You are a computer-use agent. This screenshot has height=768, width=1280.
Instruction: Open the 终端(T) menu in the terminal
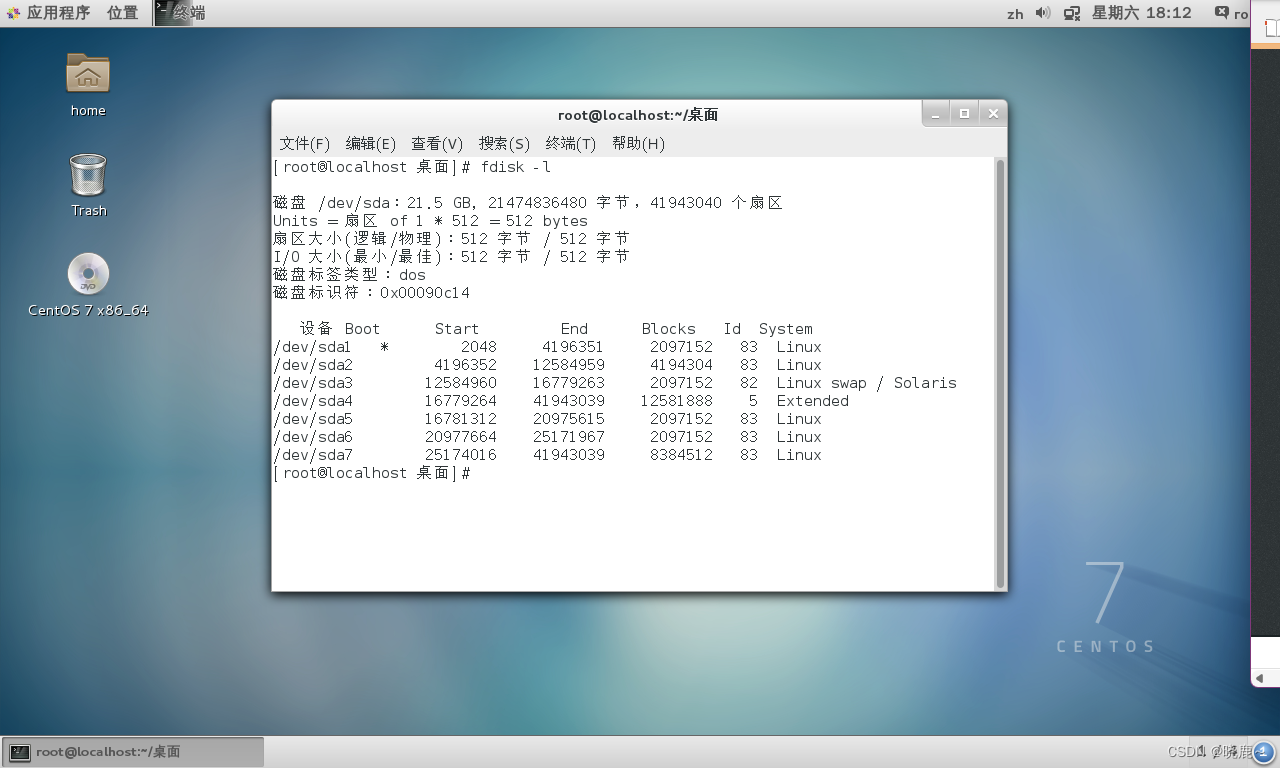tap(571, 143)
